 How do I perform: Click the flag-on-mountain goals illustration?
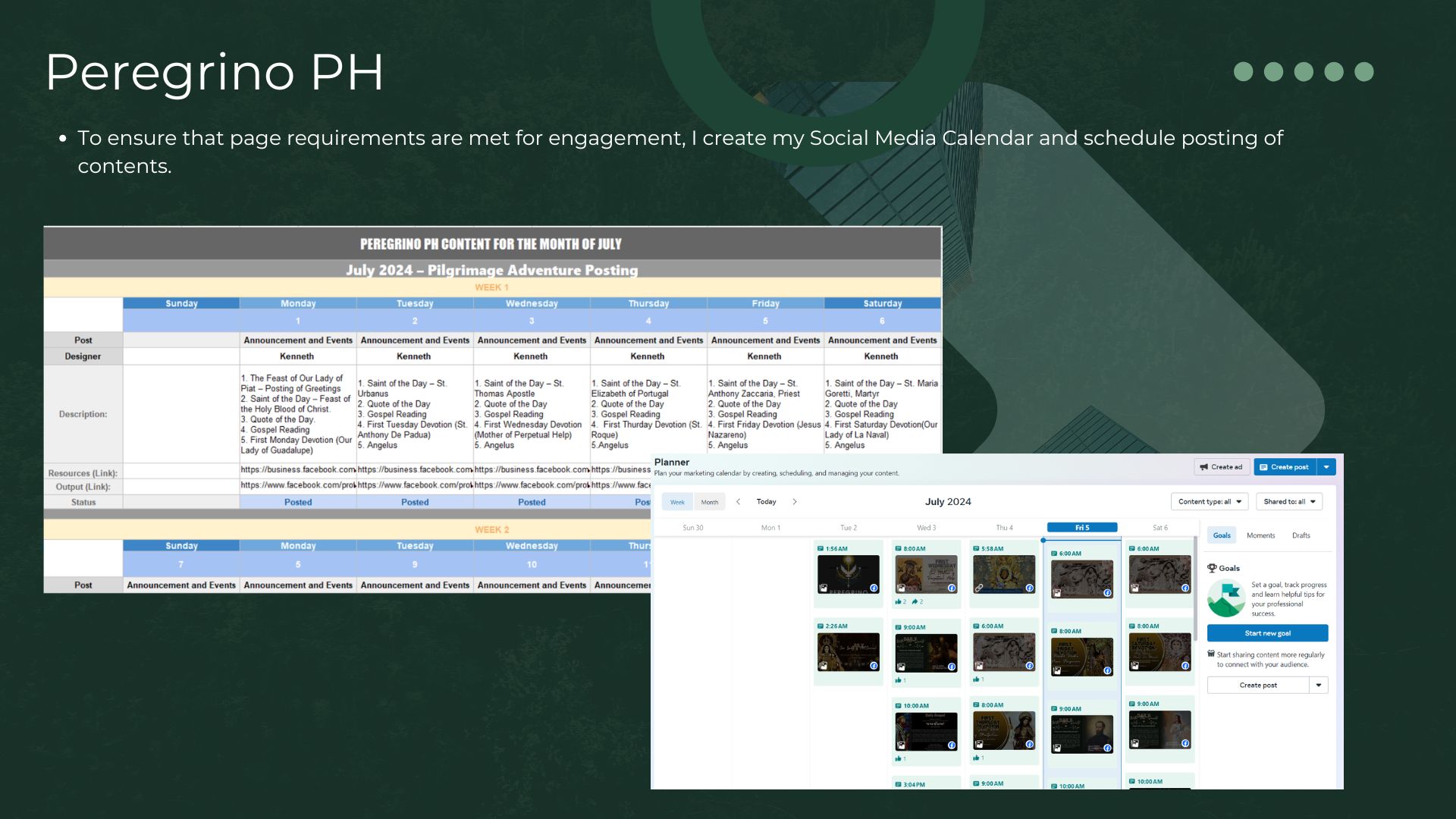[1226, 598]
